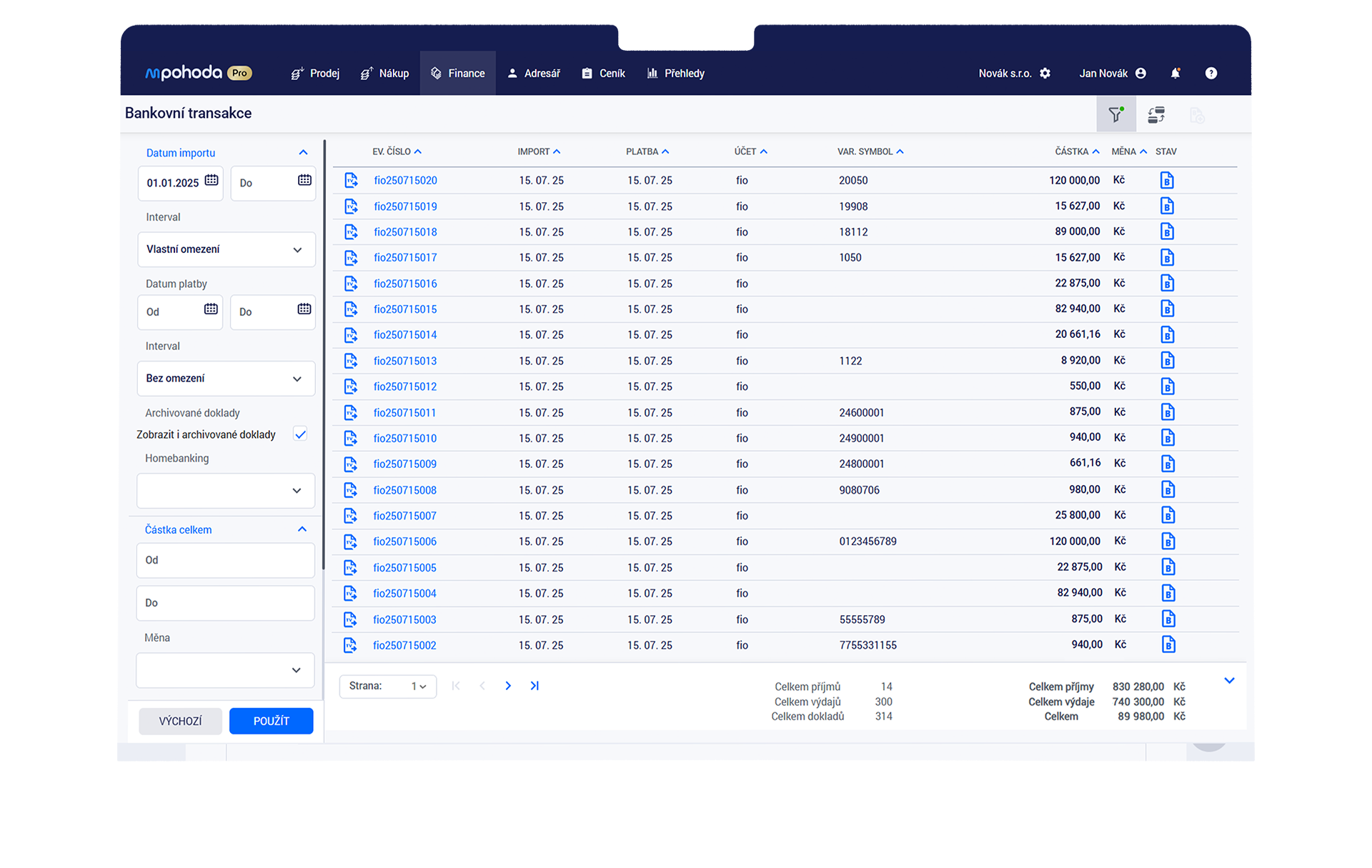The width and height of the screenshot is (1372, 868).
Task: Go to next page arrow
Action: (508, 686)
